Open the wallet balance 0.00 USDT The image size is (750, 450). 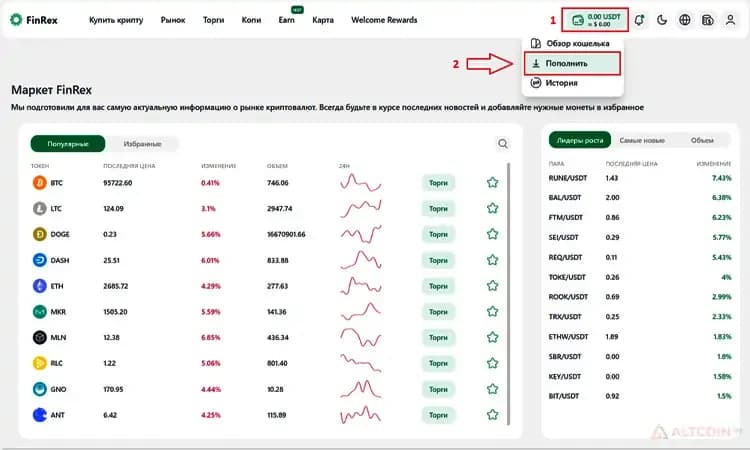coord(596,20)
